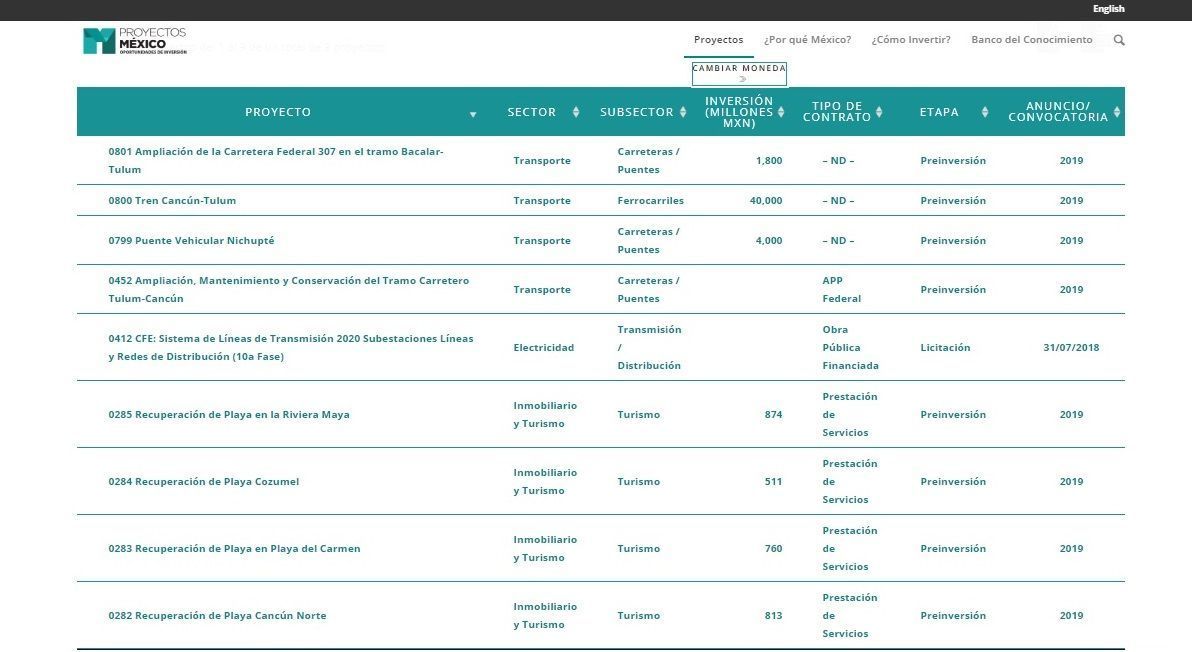1192x652 pixels.
Task: Sort by Subsector column arrows
Action: click(683, 112)
